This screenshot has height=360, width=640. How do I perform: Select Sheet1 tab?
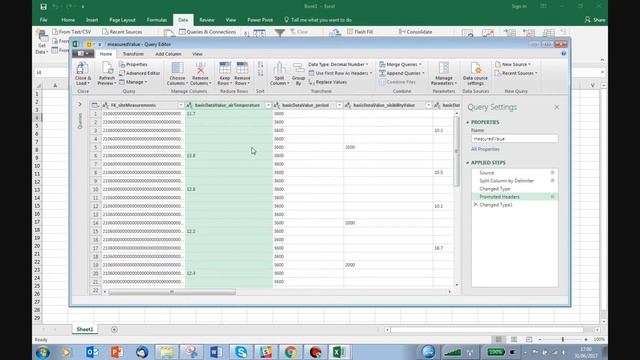click(x=85, y=329)
